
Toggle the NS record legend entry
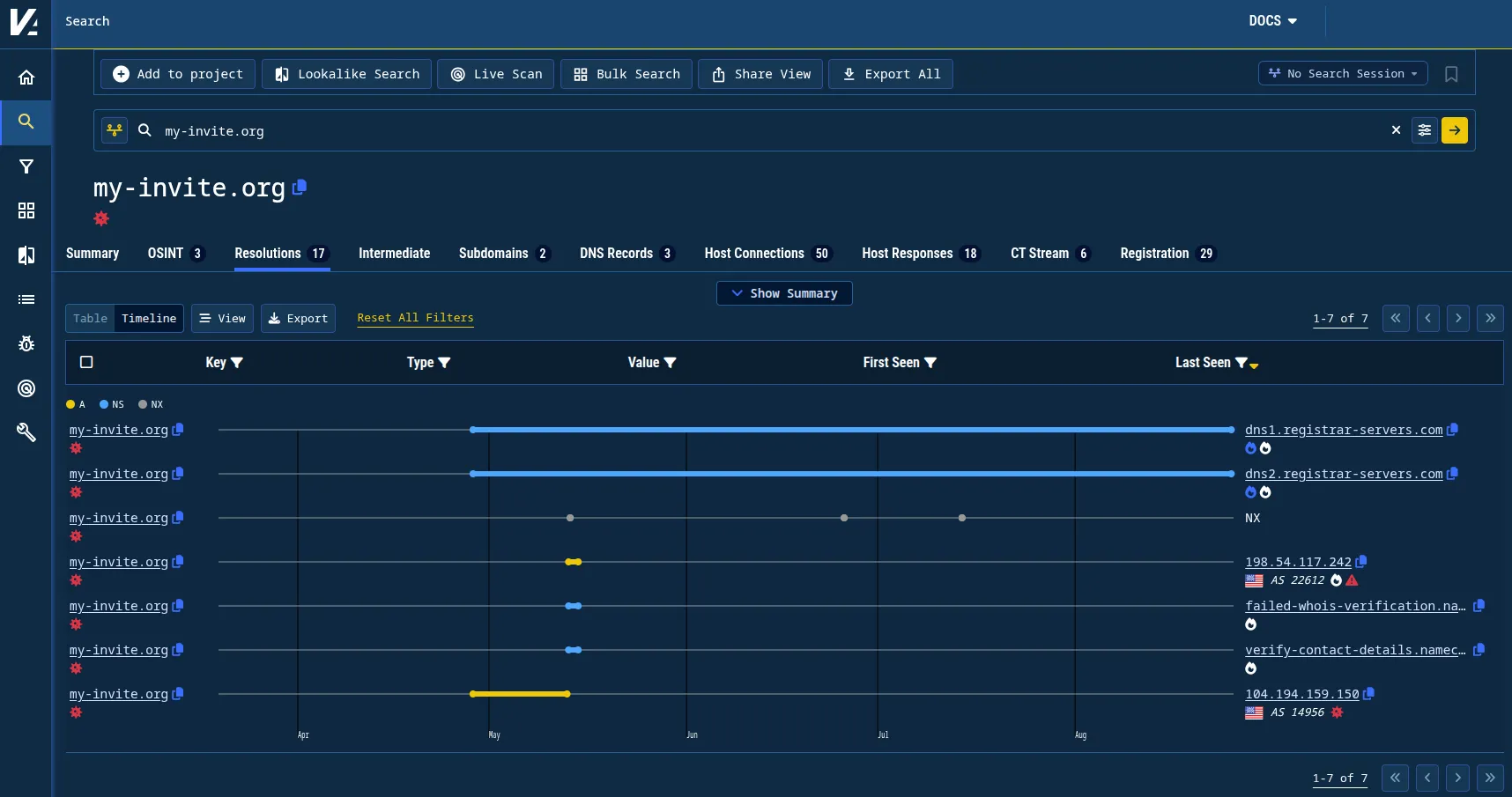pyautogui.click(x=112, y=404)
